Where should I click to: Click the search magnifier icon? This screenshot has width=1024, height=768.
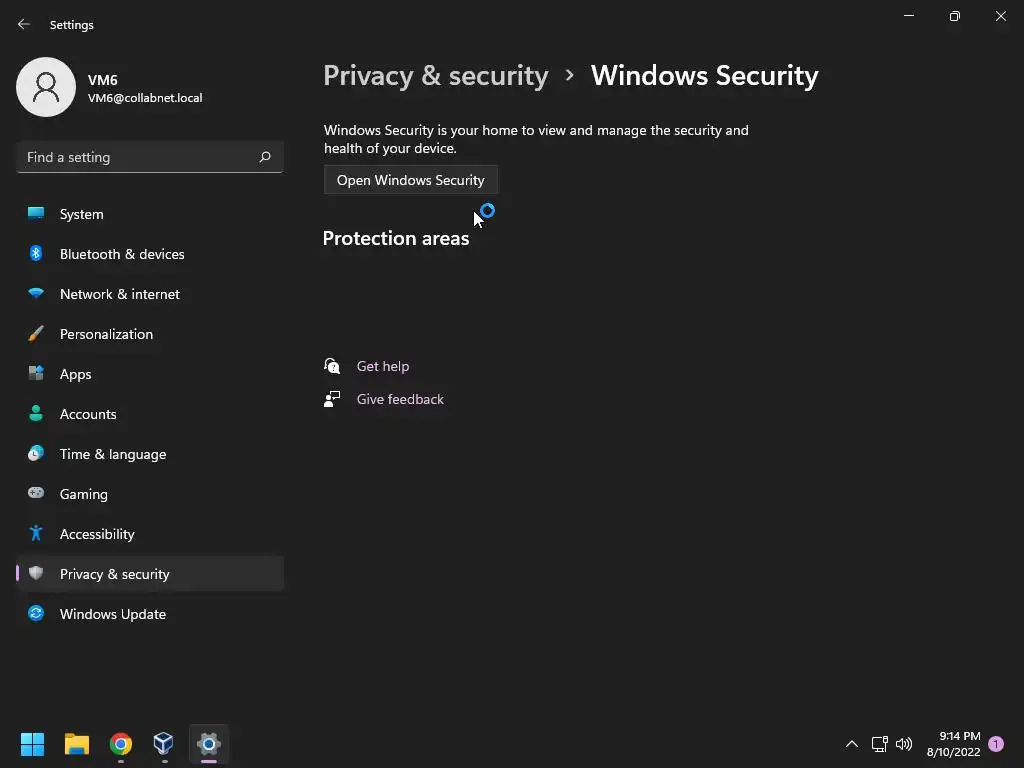[x=265, y=157]
